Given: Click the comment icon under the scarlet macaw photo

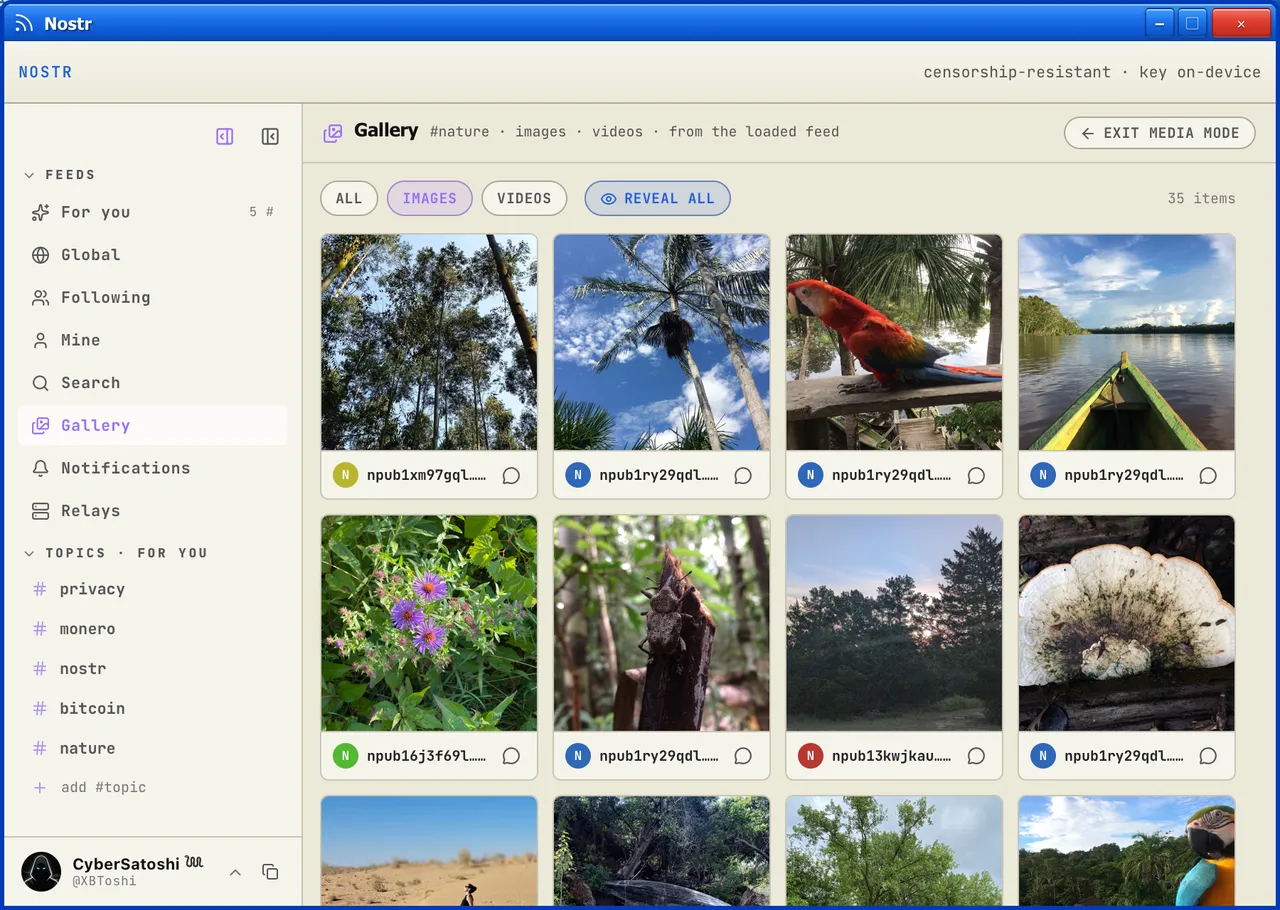Looking at the screenshot, I should pyautogui.click(x=976, y=476).
